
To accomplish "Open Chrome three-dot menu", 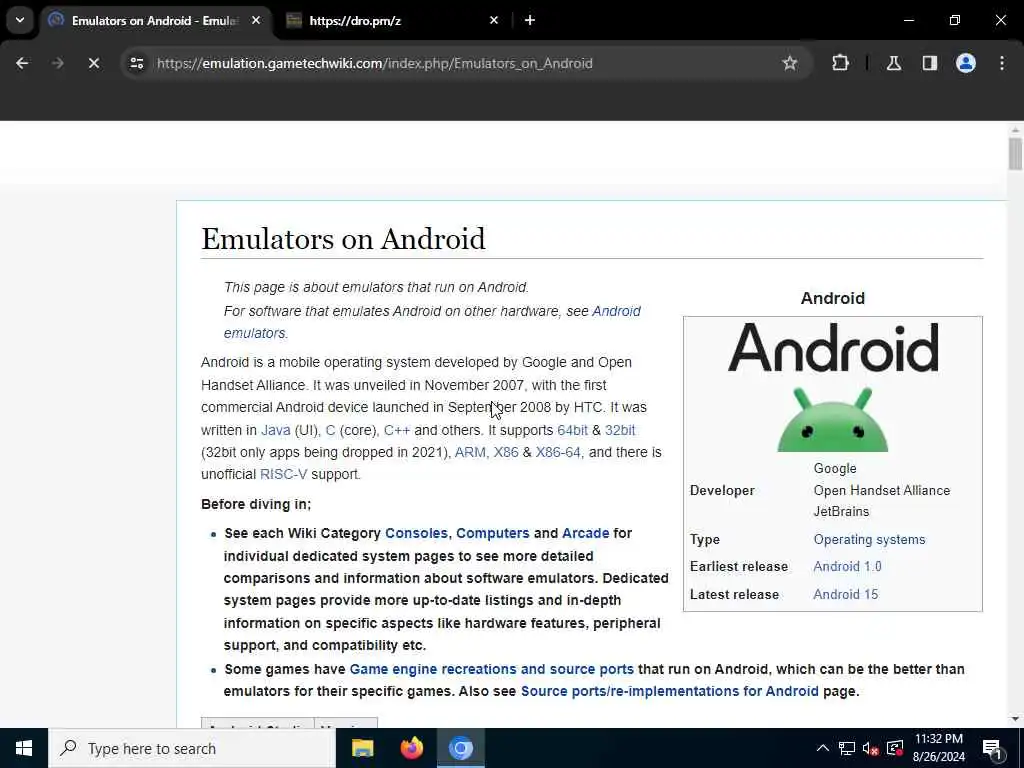I will pyautogui.click(x=1002, y=63).
